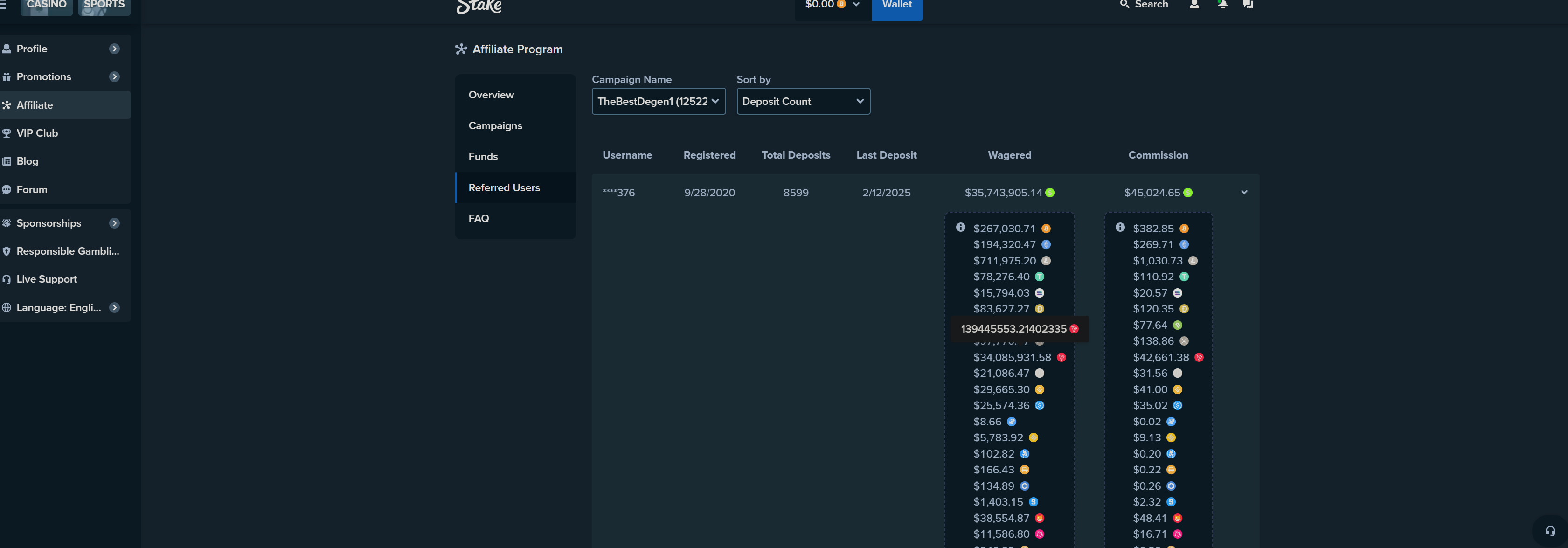Switch to the Campaigns tab
Viewport: 1568px width, 548px height.
515,125
